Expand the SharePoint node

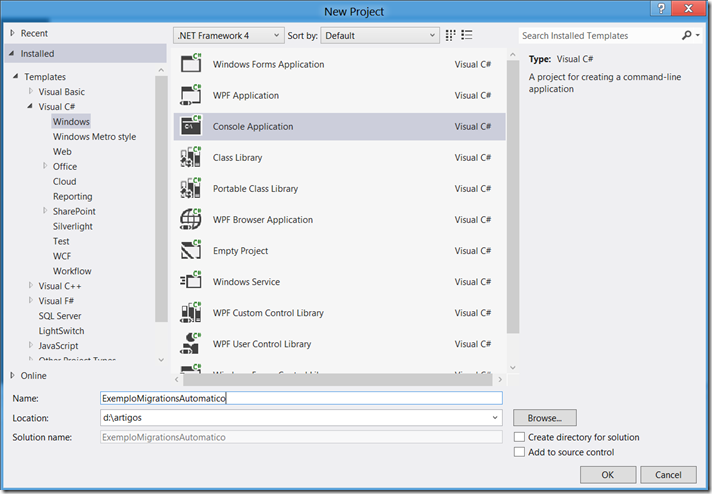45,210
